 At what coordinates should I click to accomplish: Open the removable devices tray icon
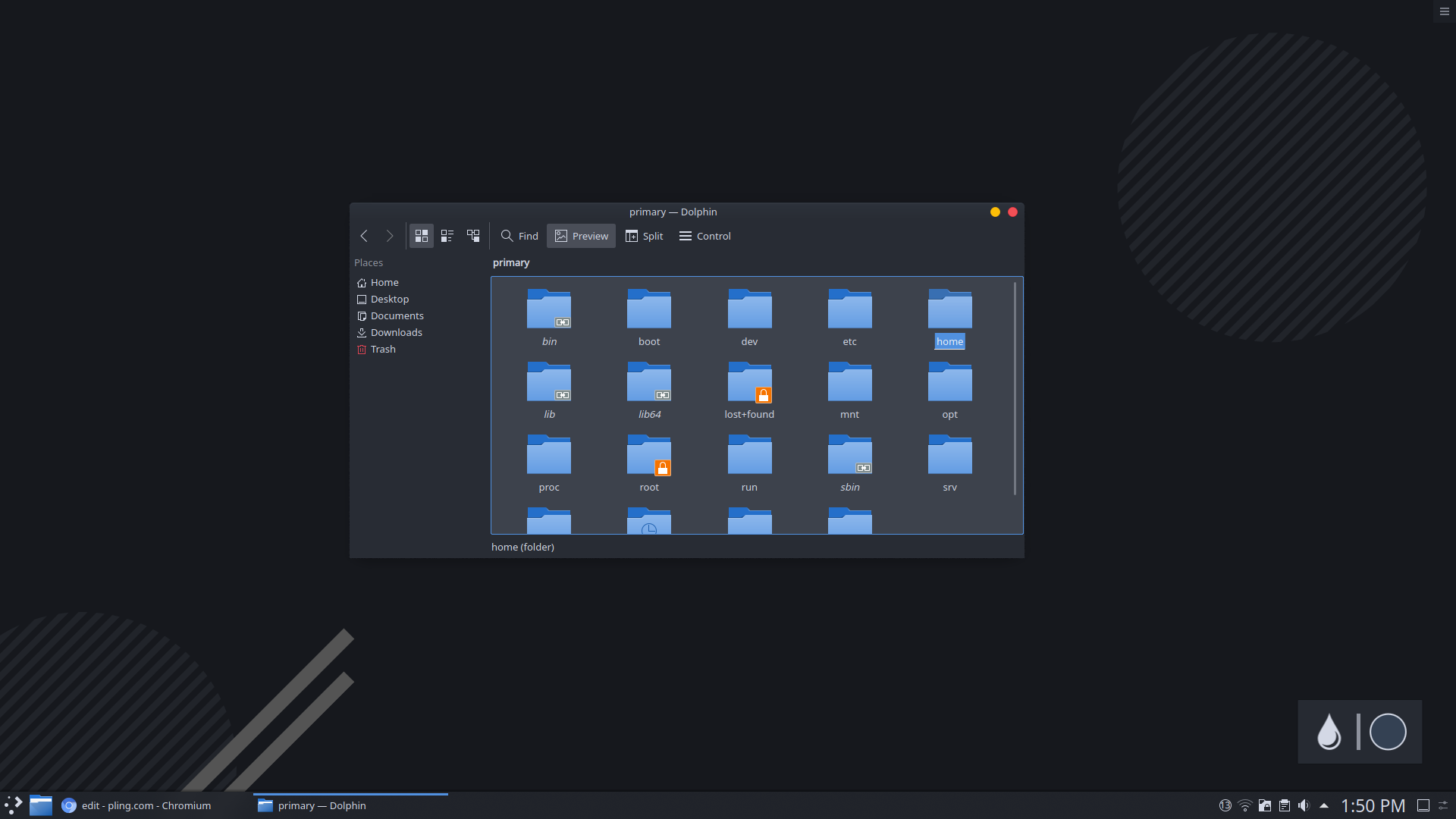click(x=1265, y=805)
